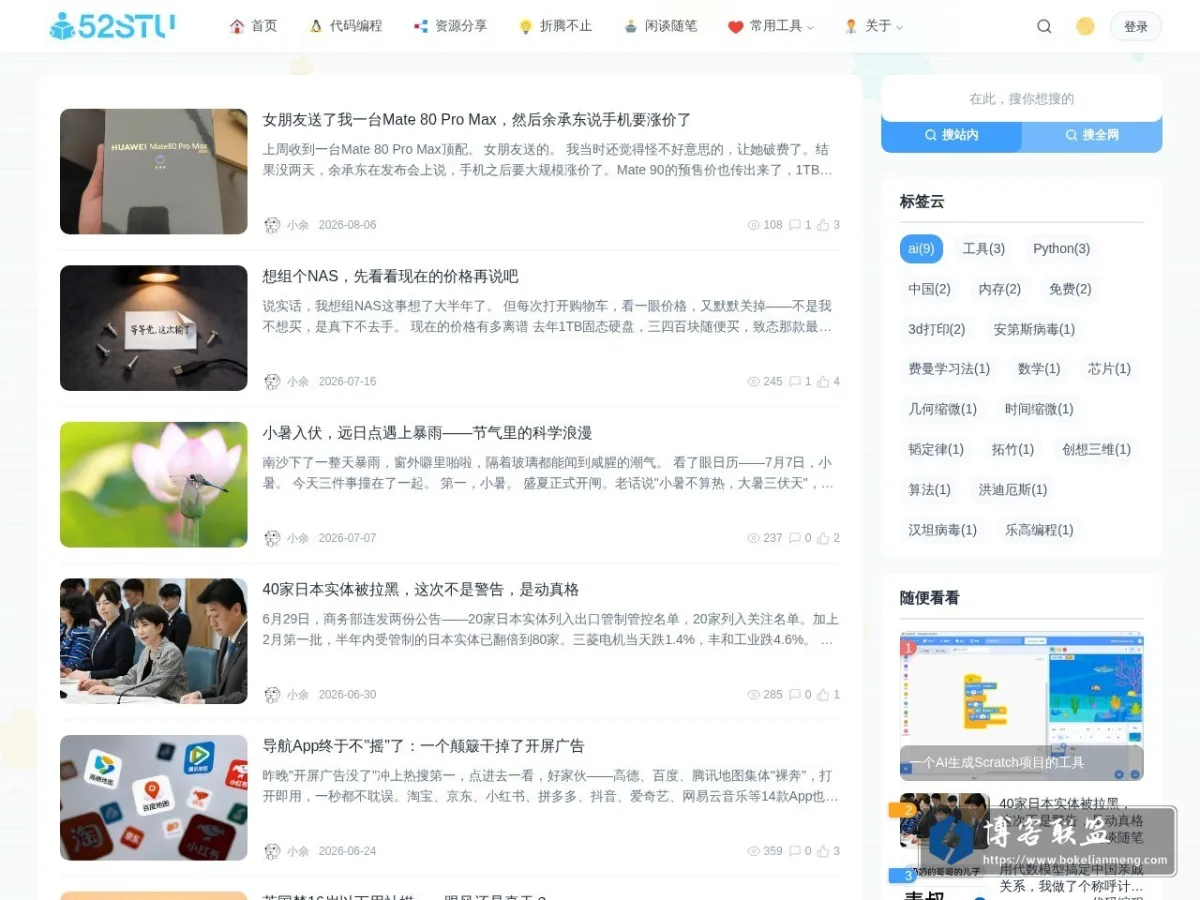Click the Huawei Mate80 phone thumbnail
Viewport: 1200px width, 900px height.
(153, 172)
